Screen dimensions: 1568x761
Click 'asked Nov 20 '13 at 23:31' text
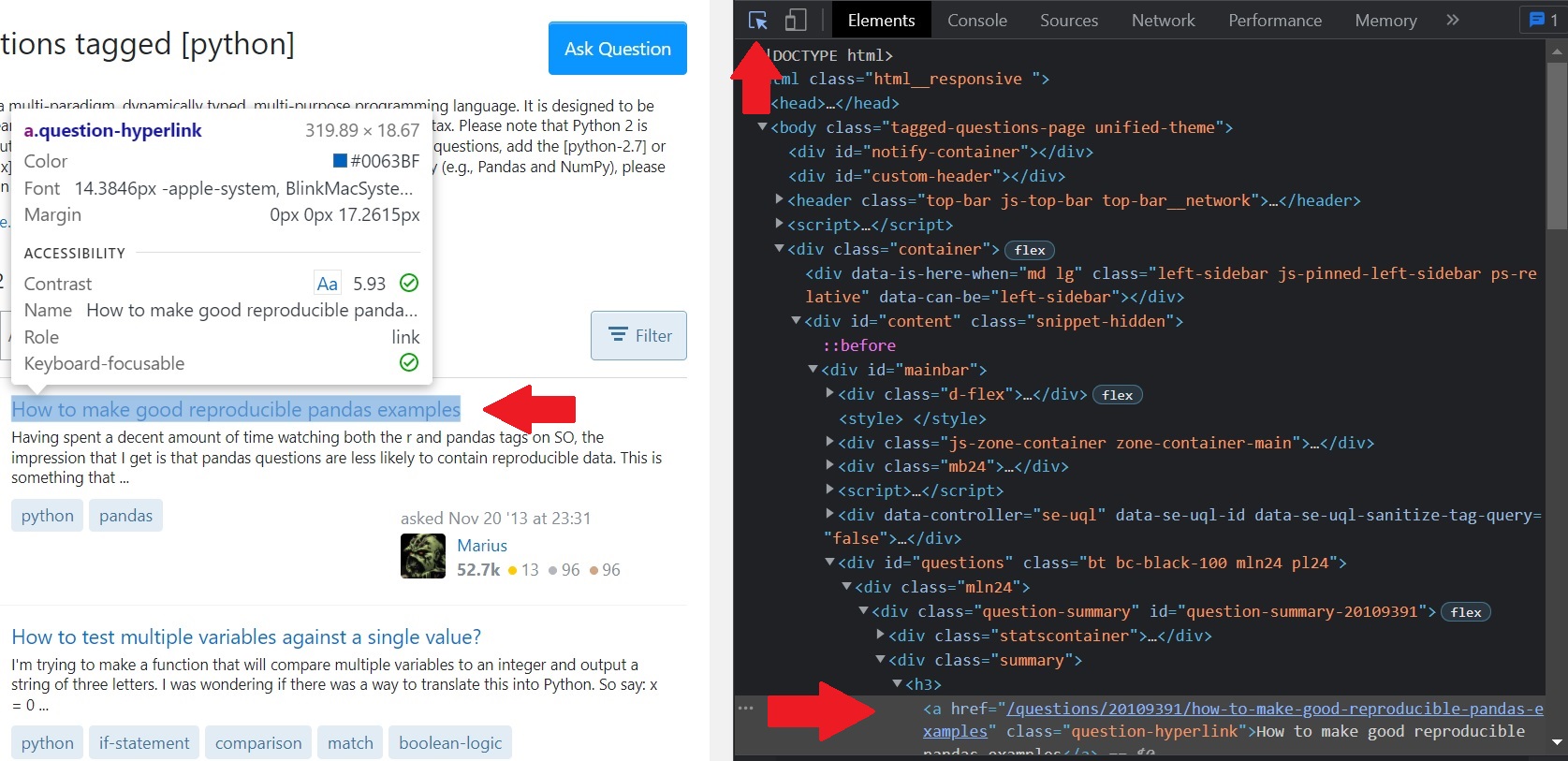coord(495,518)
